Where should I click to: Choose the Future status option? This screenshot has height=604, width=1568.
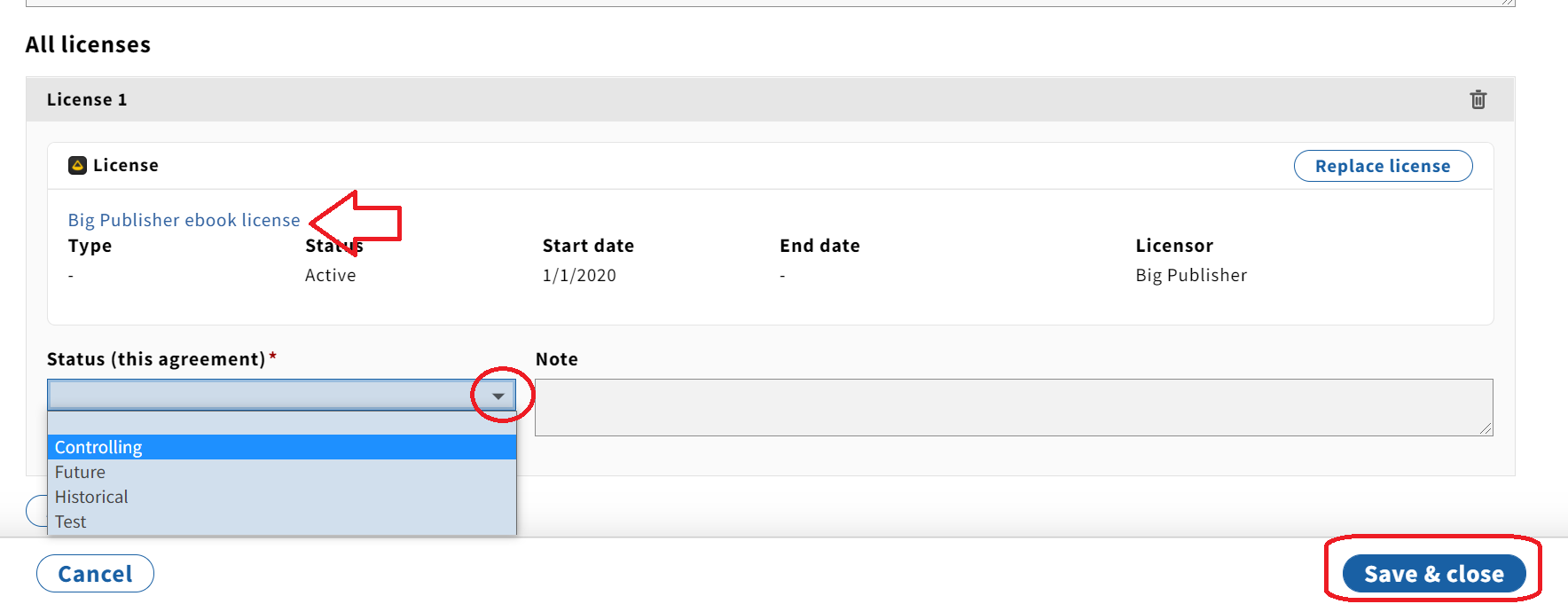tap(281, 472)
